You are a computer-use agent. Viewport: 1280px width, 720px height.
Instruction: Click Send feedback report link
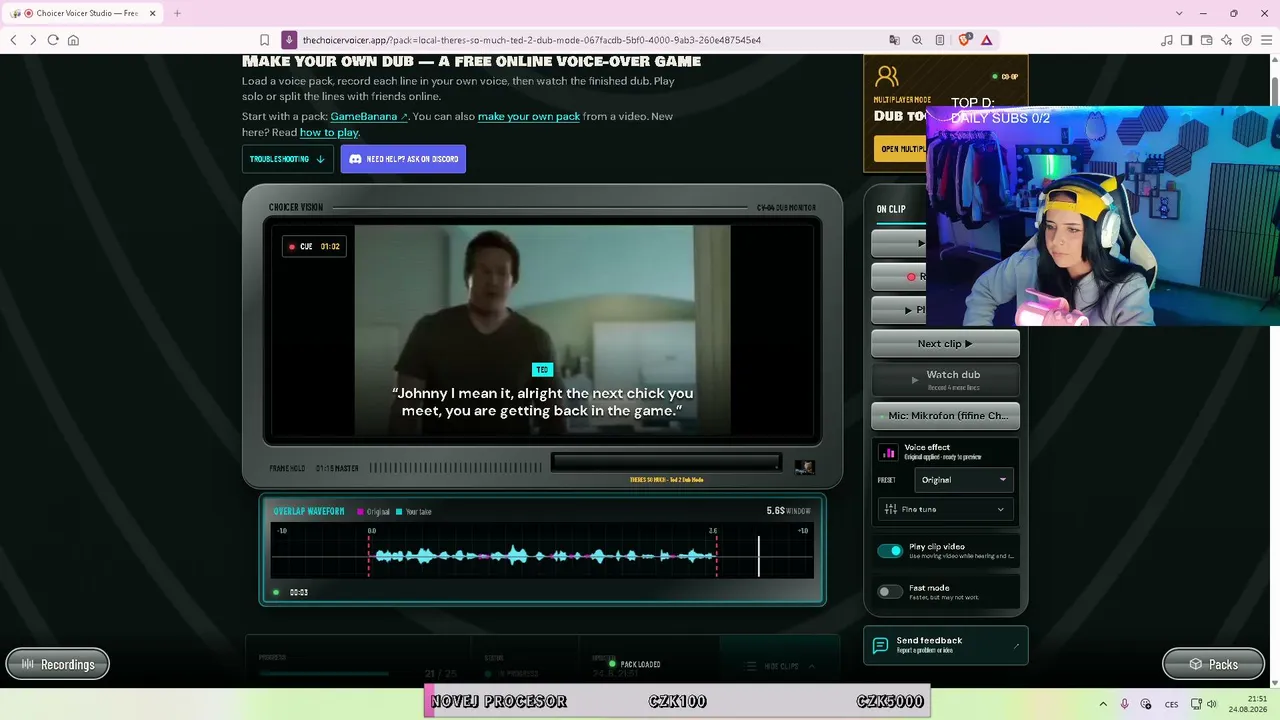946,645
